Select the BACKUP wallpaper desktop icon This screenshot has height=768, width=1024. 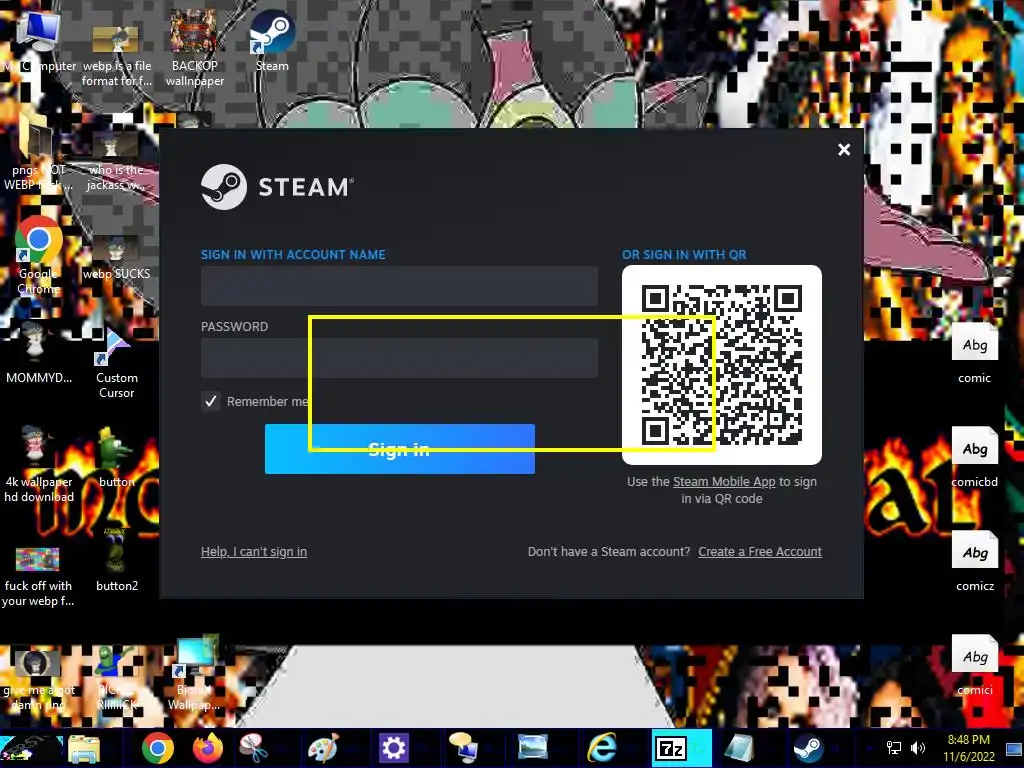click(x=194, y=48)
